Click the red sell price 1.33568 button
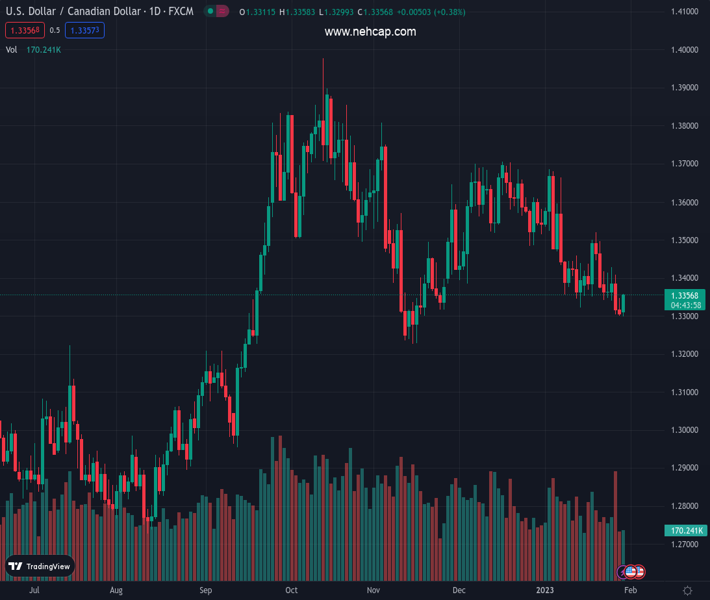The image size is (710, 600). click(23, 31)
